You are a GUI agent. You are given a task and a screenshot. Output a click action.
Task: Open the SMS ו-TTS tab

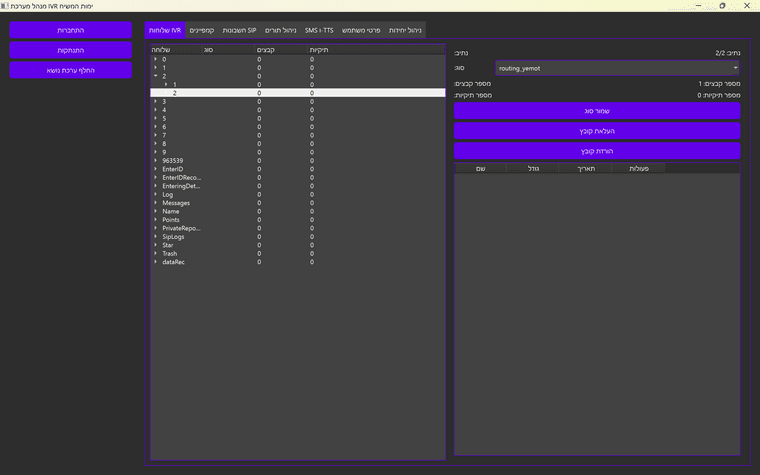[319, 30]
